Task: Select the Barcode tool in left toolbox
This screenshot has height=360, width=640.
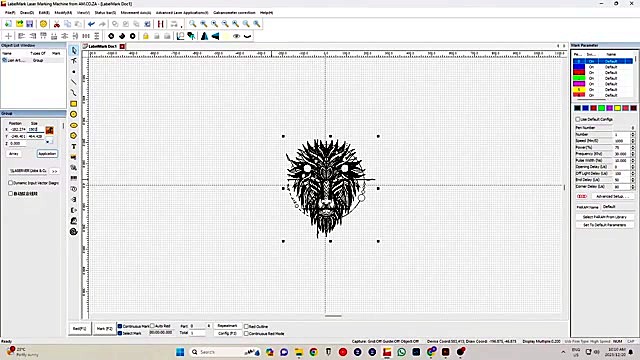Action: click(74, 178)
